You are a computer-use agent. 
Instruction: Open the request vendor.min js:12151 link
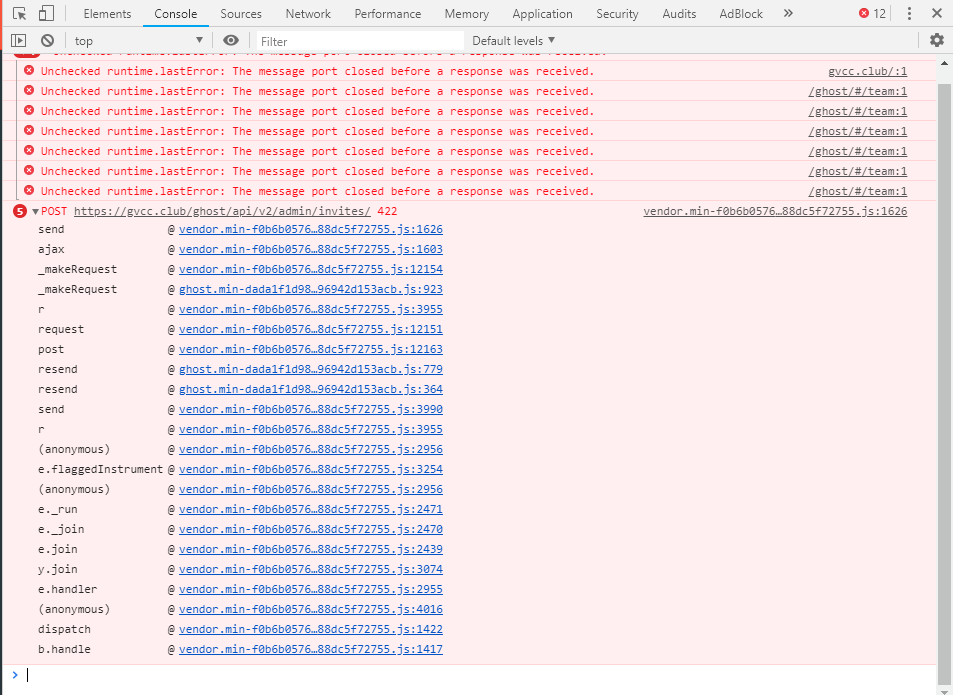[x=311, y=329]
